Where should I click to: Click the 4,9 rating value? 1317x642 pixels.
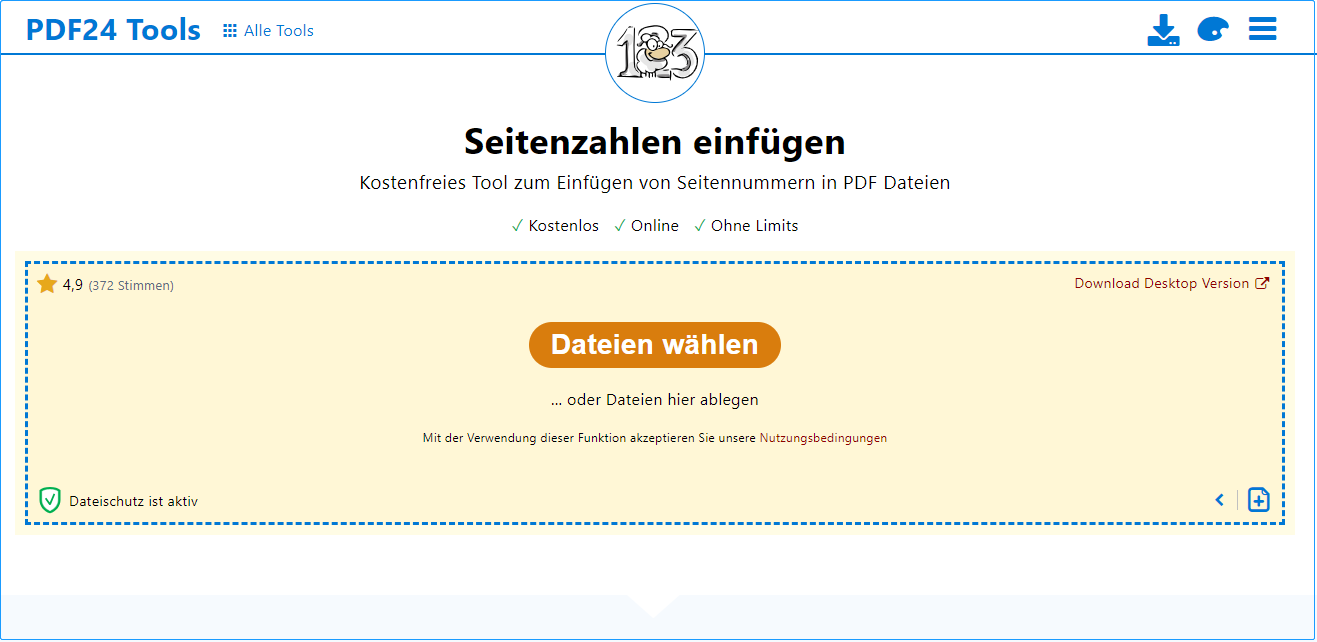tap(71, 283)
